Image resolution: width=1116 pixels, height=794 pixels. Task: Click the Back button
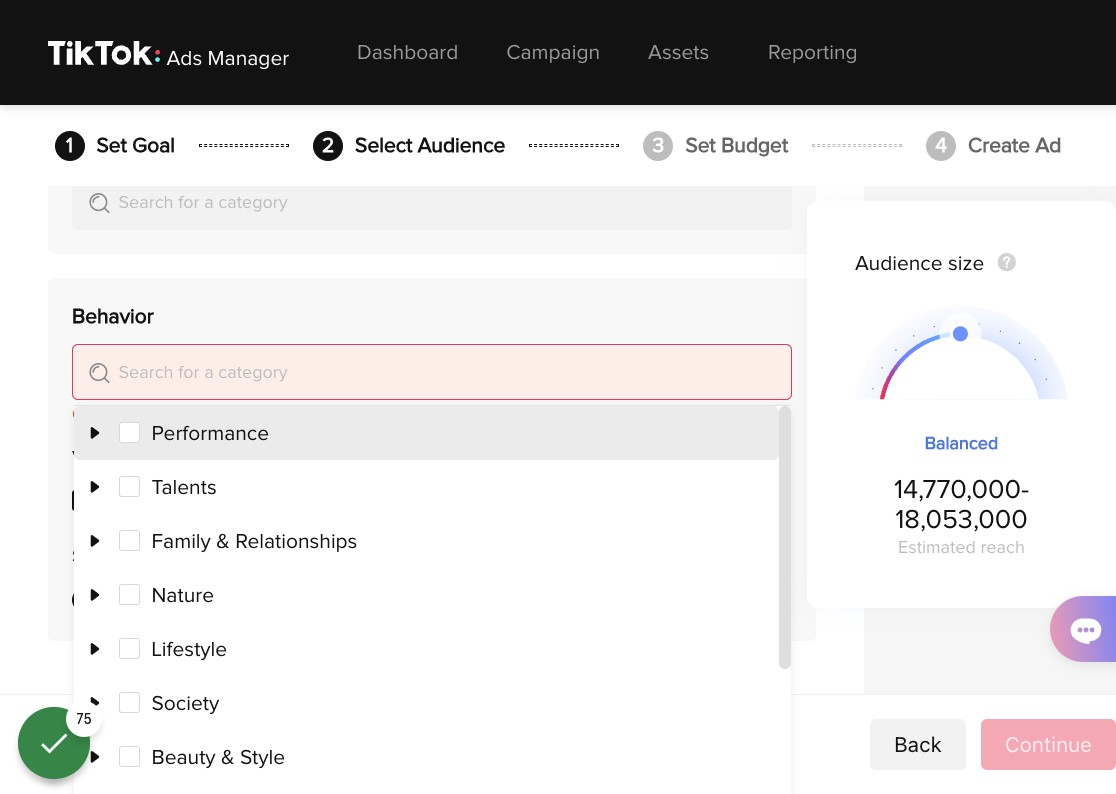click(x=917, y=744)
